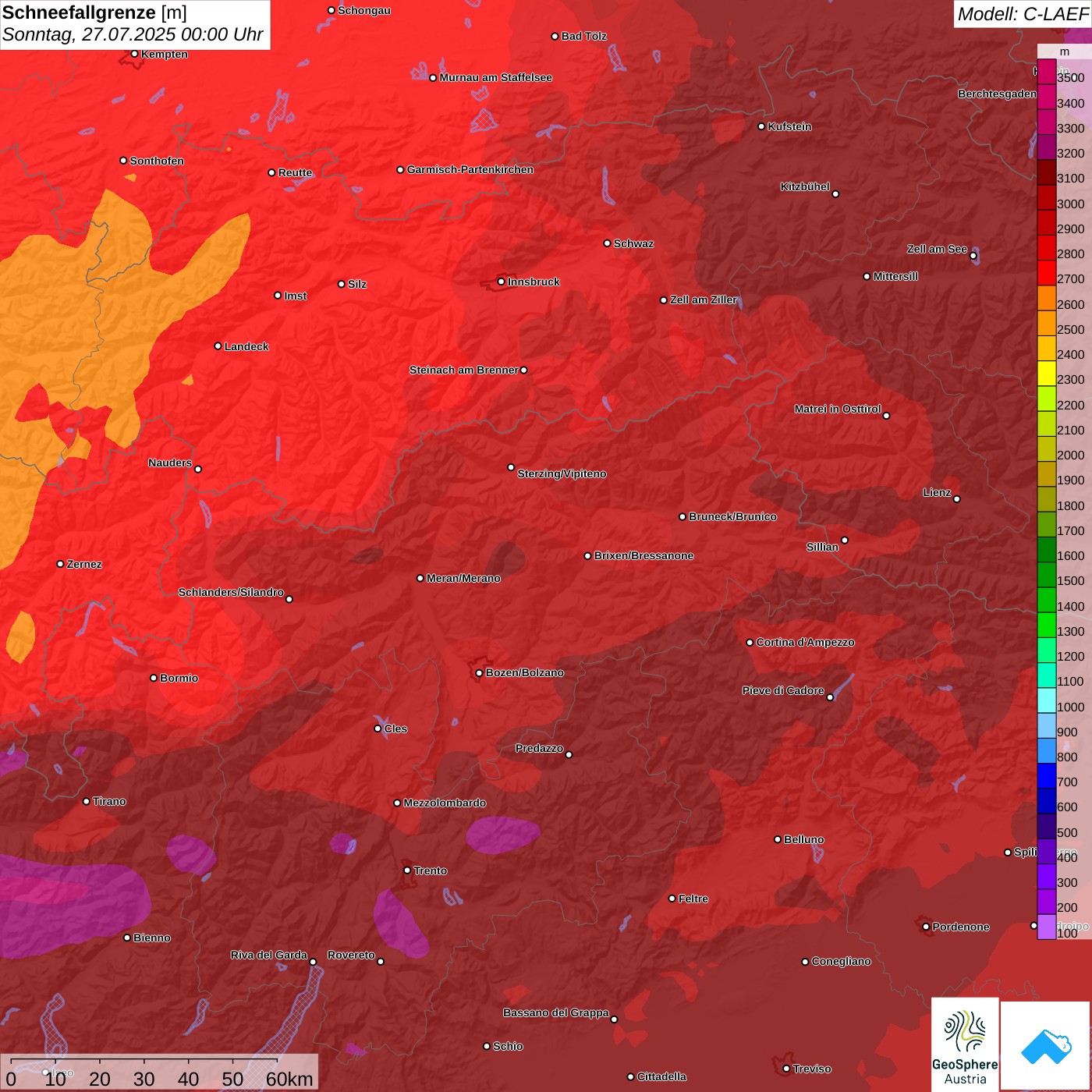This screenshot has width=1092, height=1092.
Task: Click the Bozen/Bolzano city marker
Action: click(x=479, y=672)
